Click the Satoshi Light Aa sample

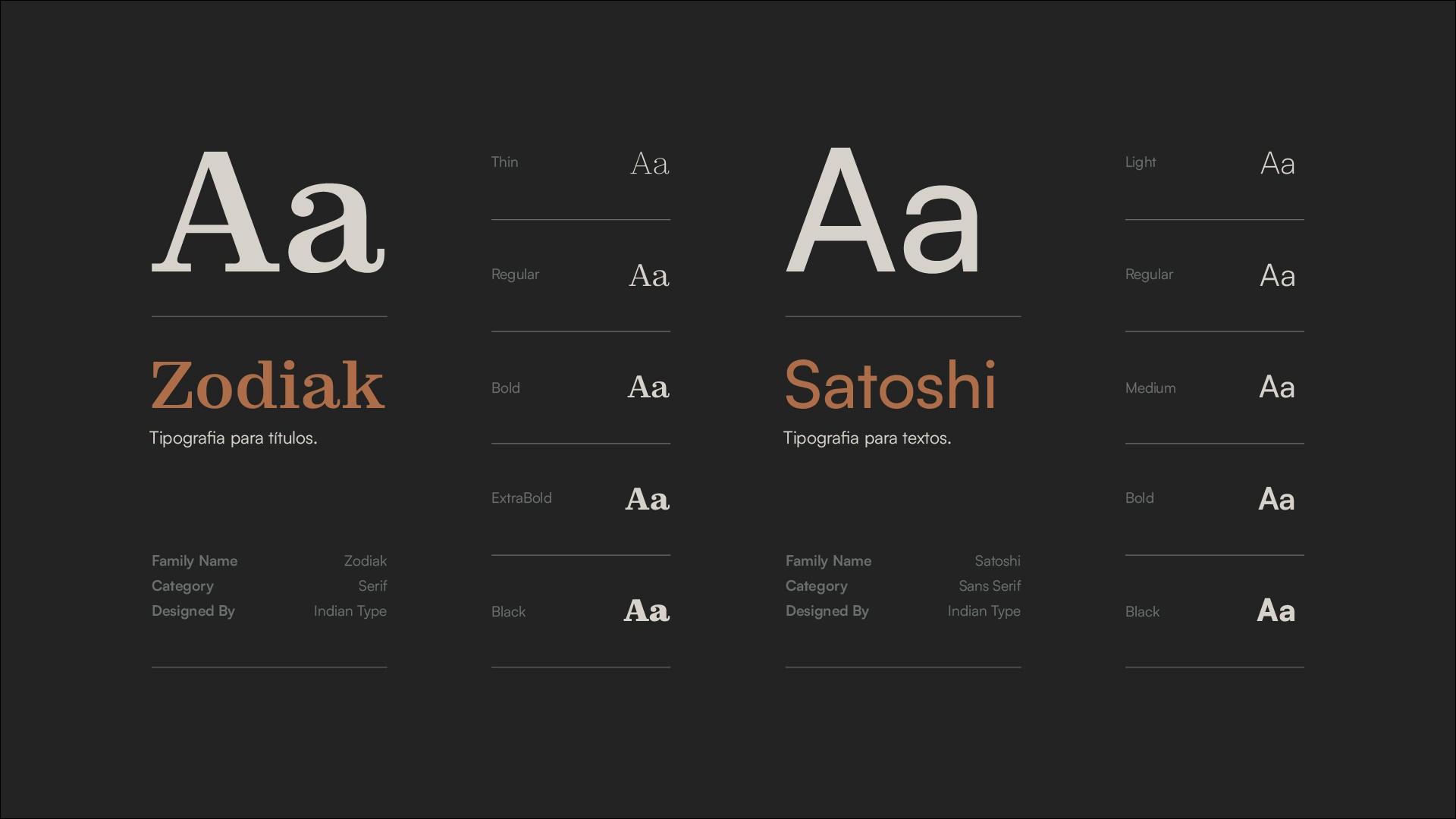point(1277,164)
